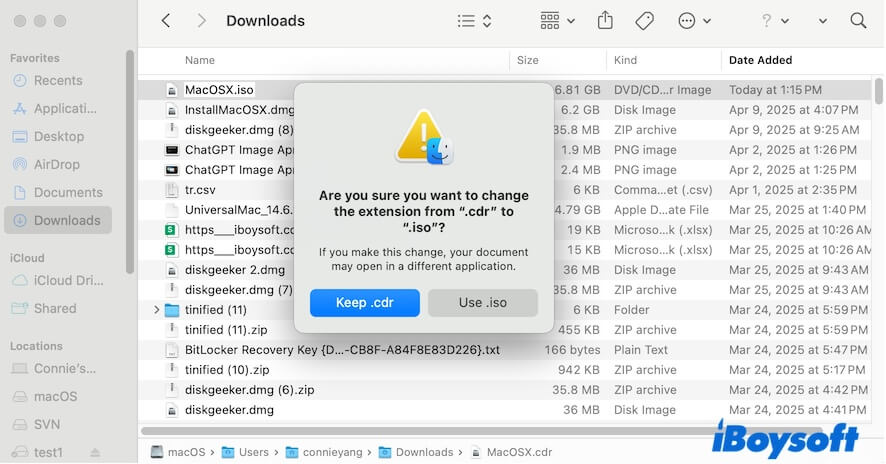
Task: Click the Keep .cdr button
Action: point(365,303)
